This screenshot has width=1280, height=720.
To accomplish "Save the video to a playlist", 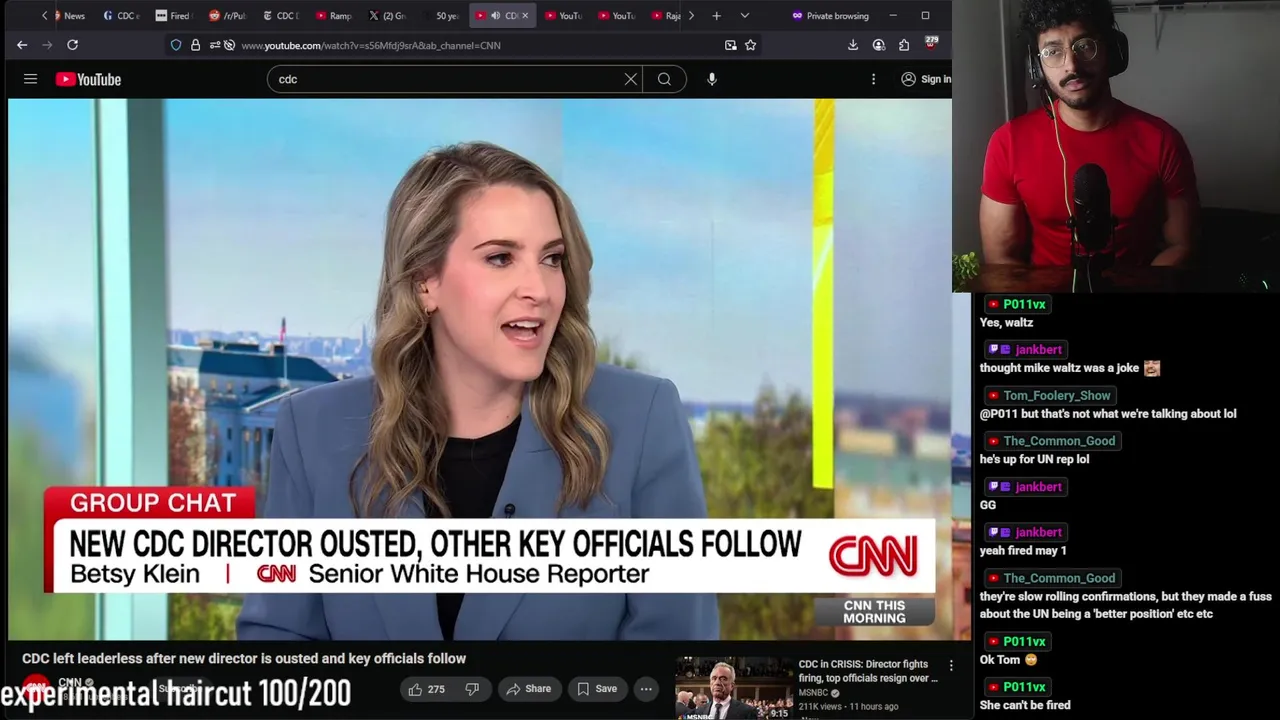I will pos(596,689).
